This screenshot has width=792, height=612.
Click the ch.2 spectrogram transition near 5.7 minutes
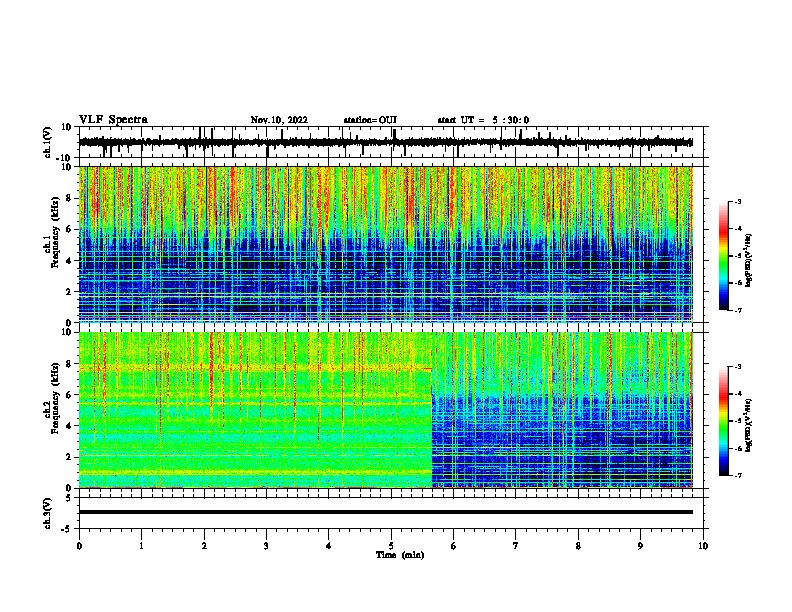click(432, 410)
